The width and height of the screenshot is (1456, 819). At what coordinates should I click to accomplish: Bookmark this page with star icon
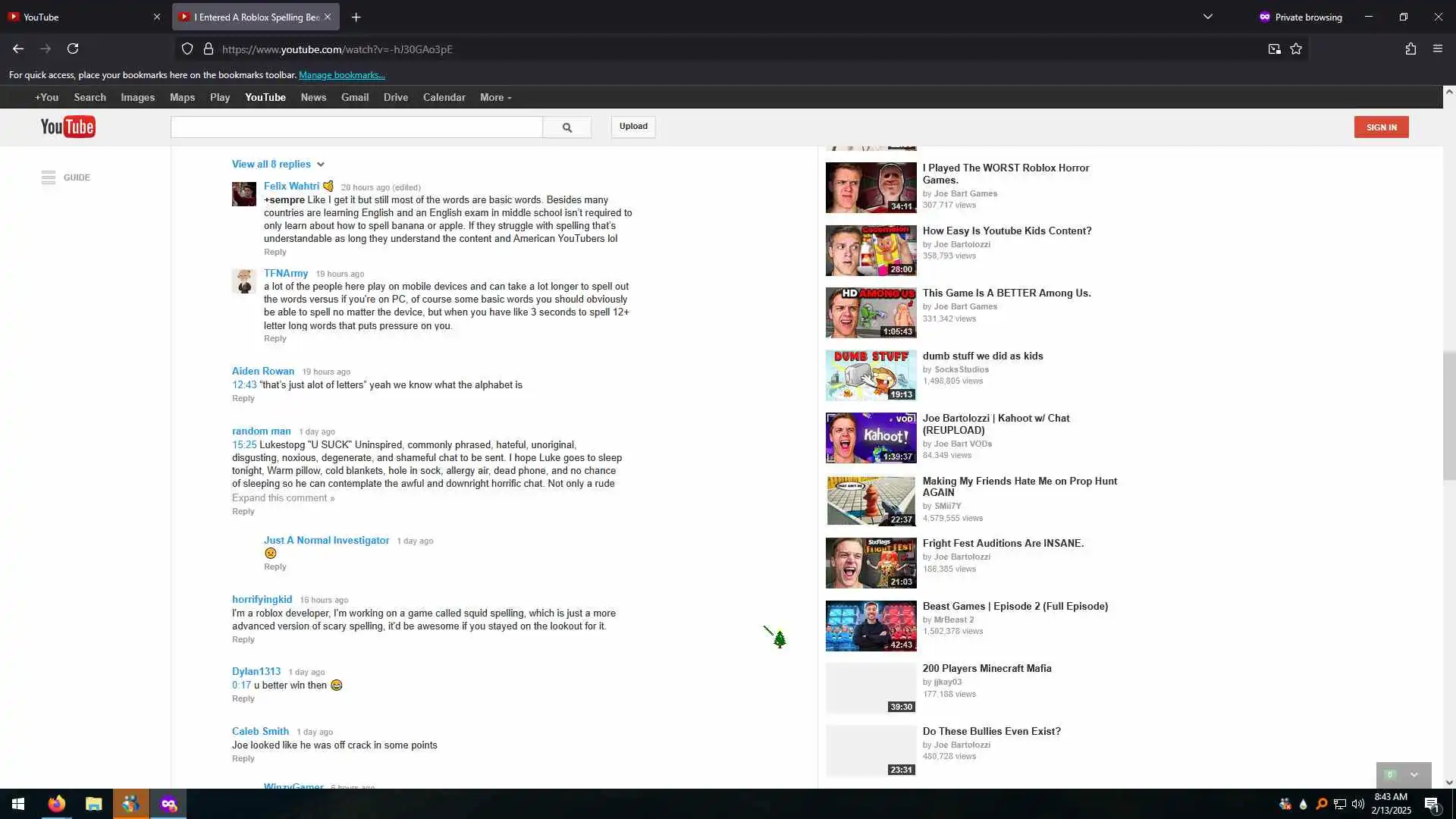coord(1296,49)
